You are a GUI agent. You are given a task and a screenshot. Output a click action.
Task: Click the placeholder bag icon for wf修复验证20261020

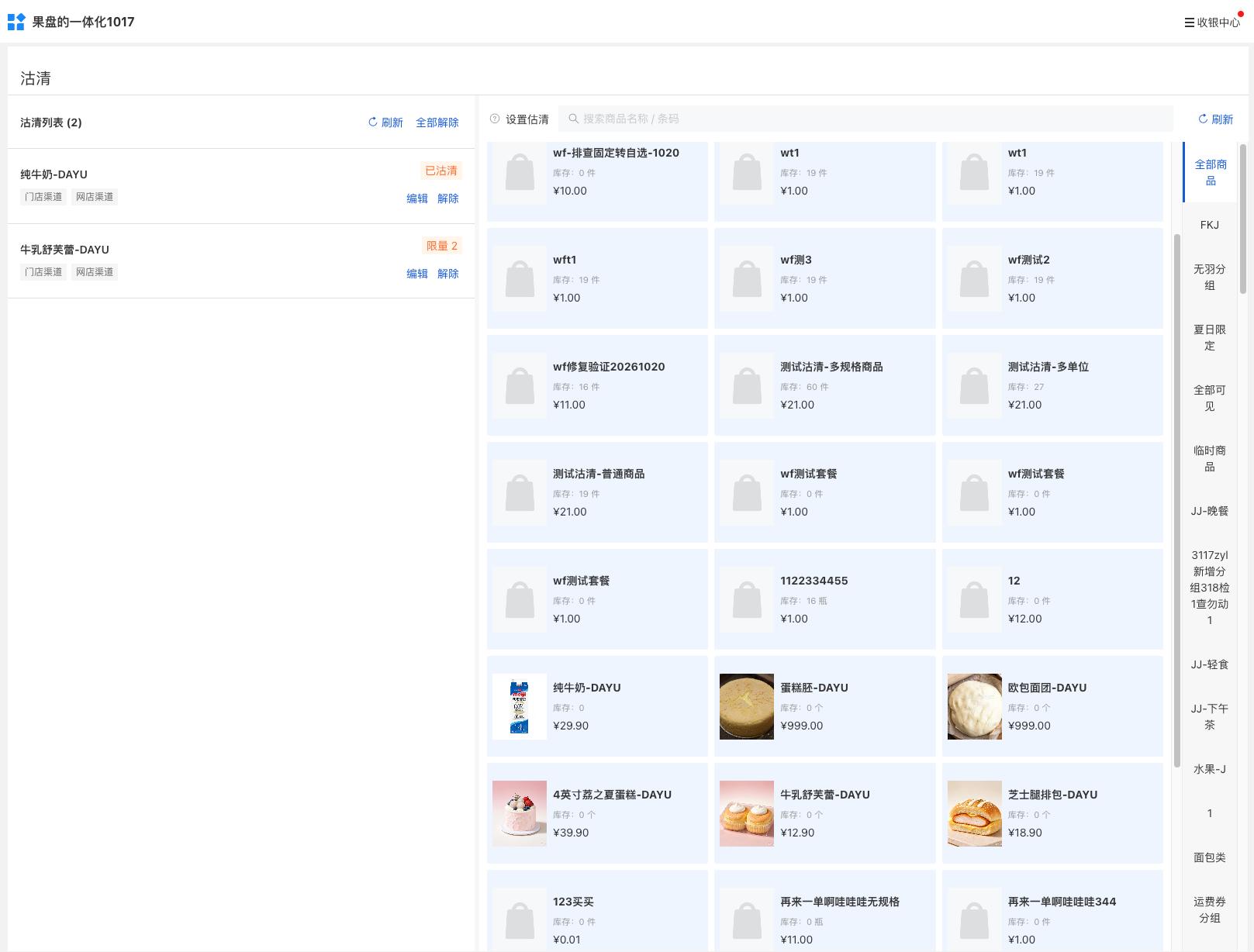pos(520,385)
